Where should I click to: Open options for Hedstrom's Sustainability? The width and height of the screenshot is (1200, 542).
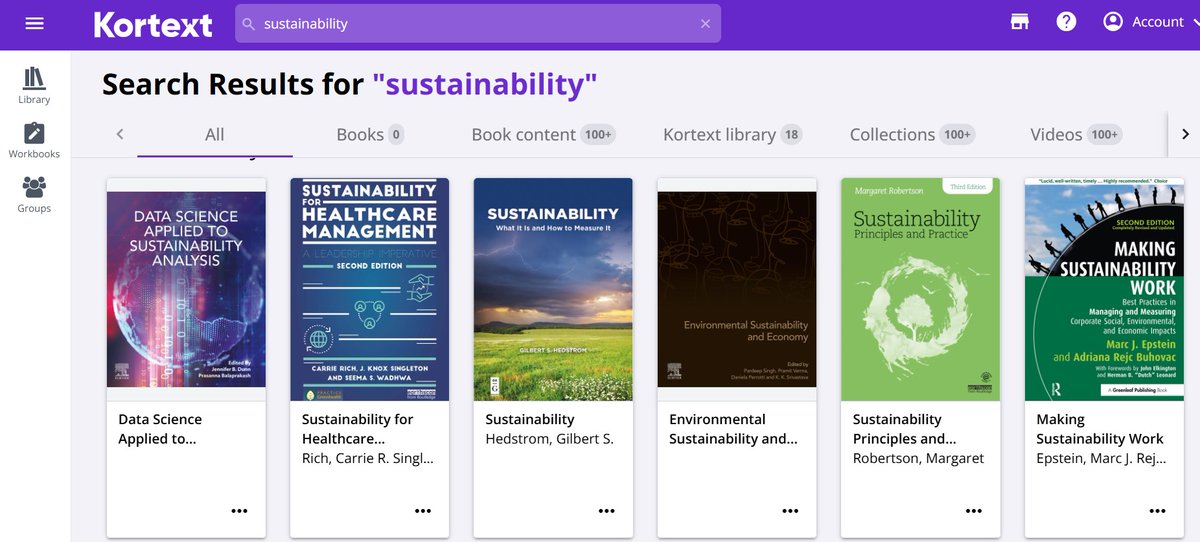tap(607, 511)
